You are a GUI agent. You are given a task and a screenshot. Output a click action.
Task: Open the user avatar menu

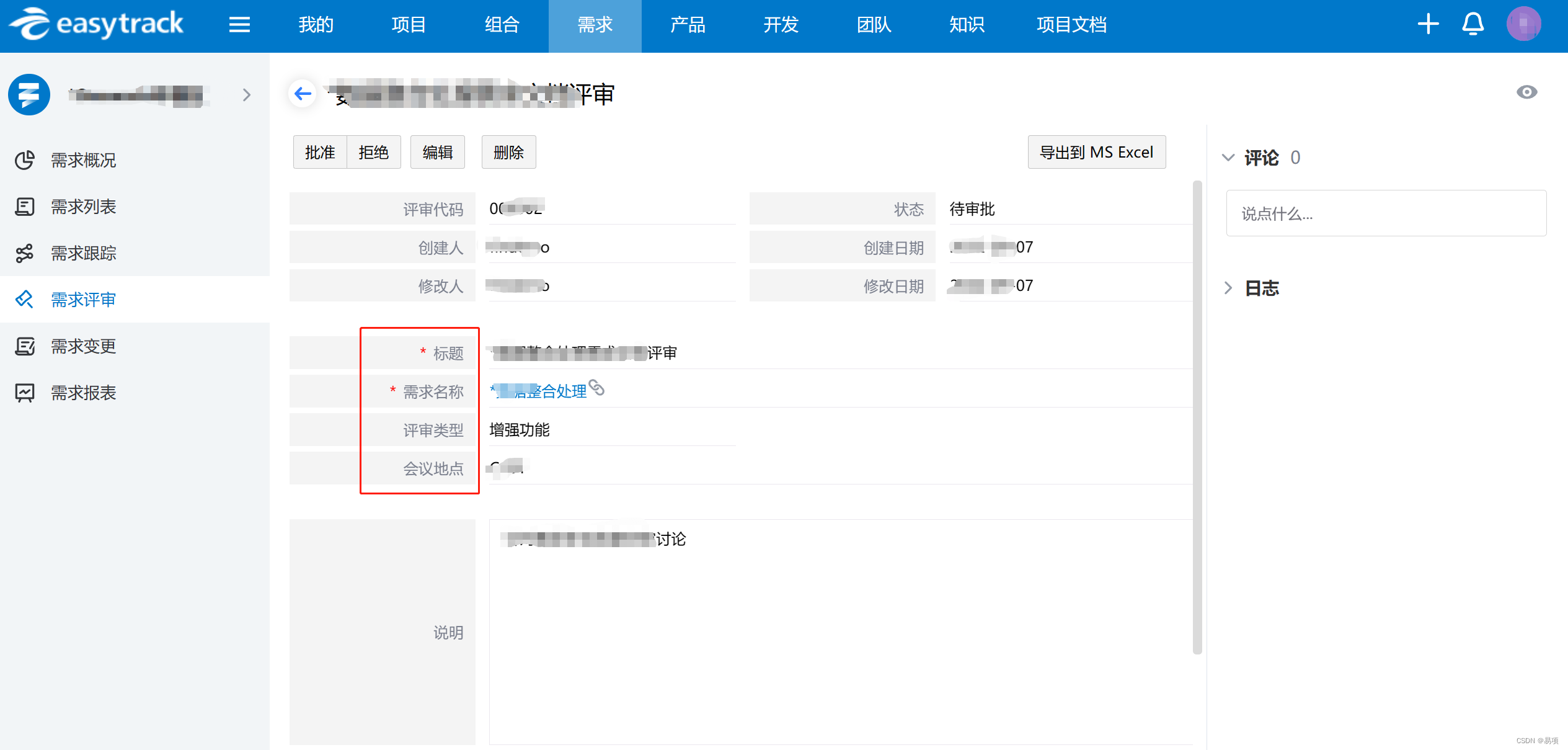pyautogui.click(x=1523, y=24)
